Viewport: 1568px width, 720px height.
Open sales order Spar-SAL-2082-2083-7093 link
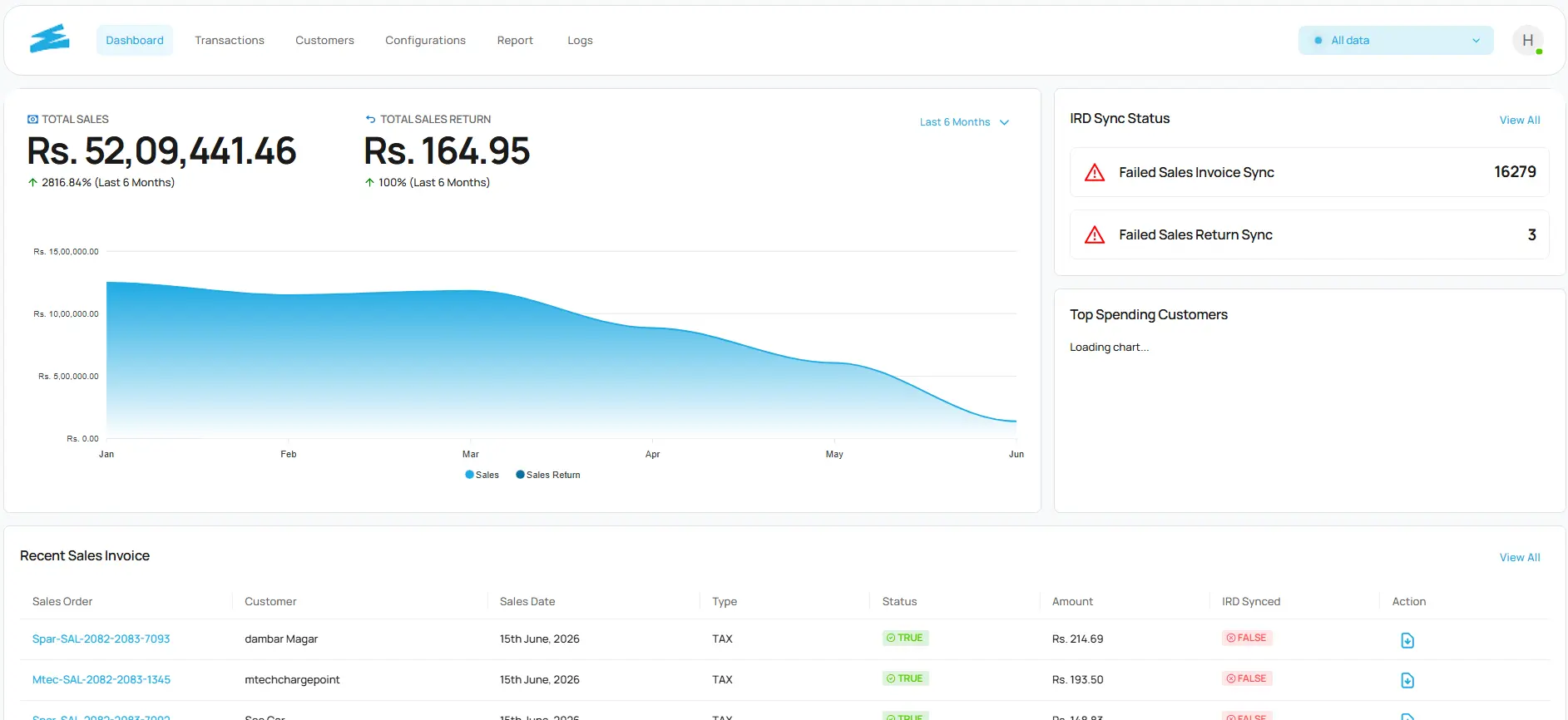(101, 639)
